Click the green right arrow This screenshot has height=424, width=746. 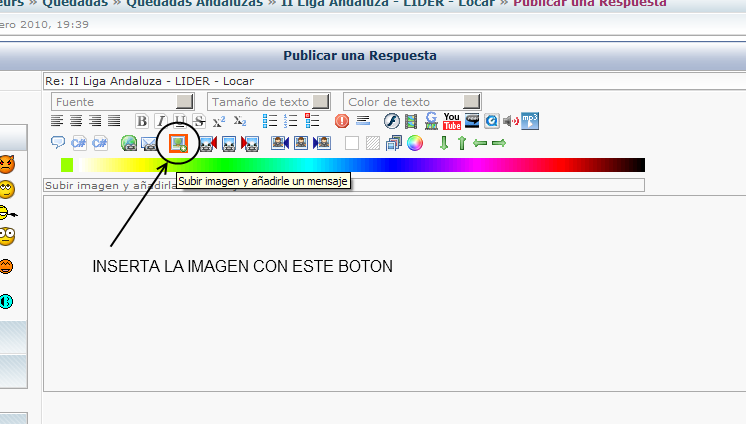tap(499, 143)
